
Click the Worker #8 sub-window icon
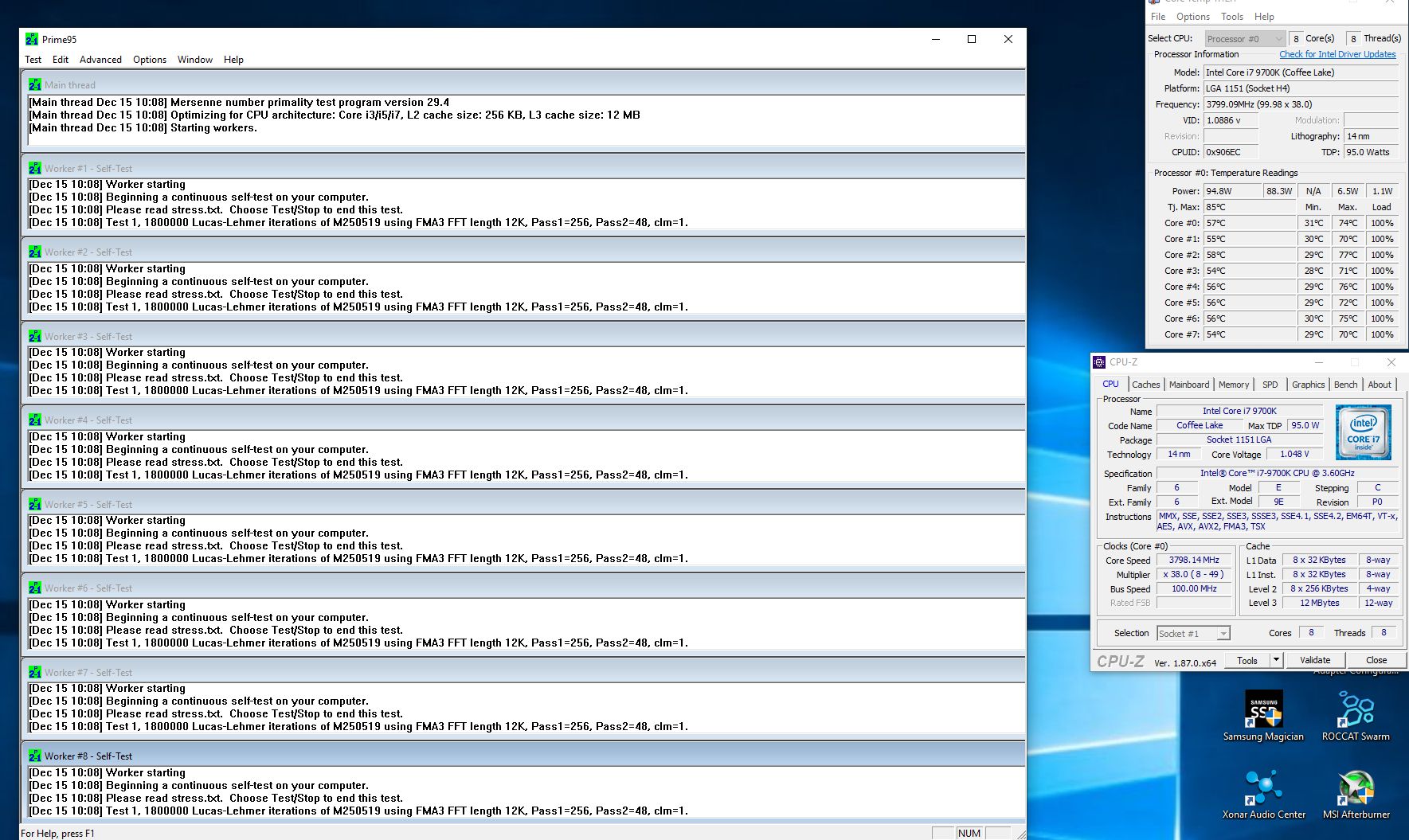[x=35, y=756]
